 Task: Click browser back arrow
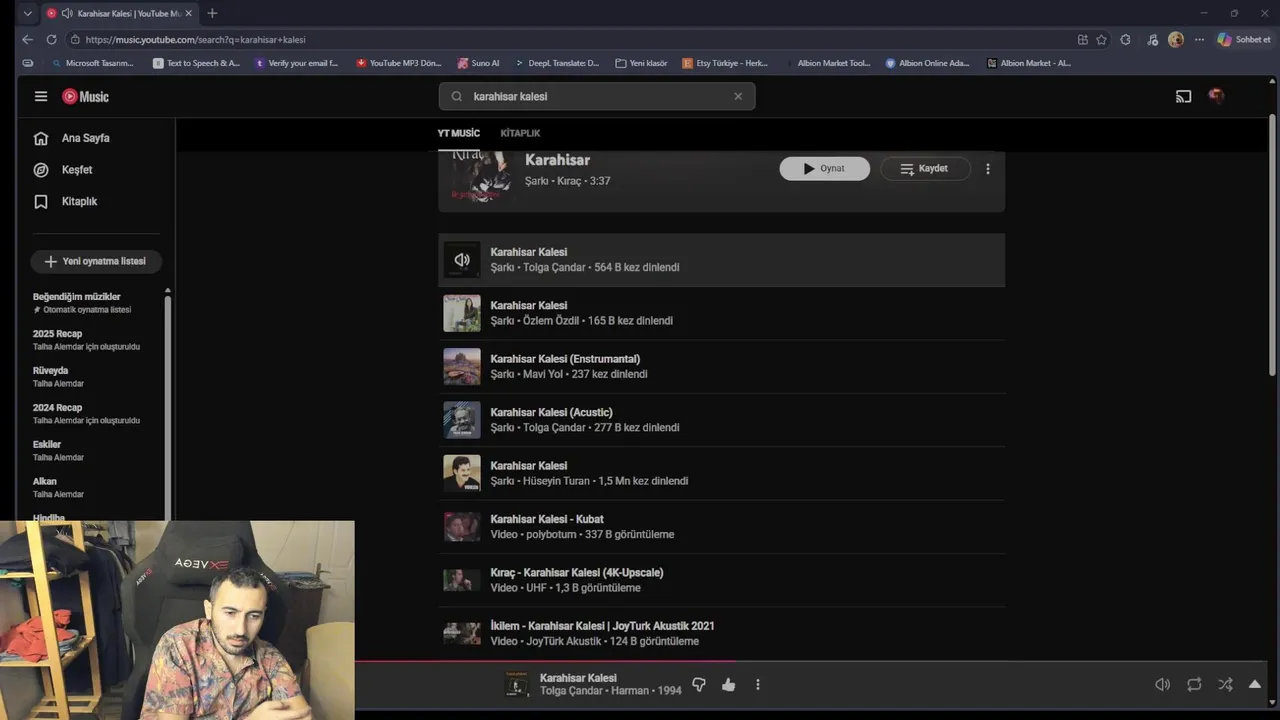click(27, 40)
